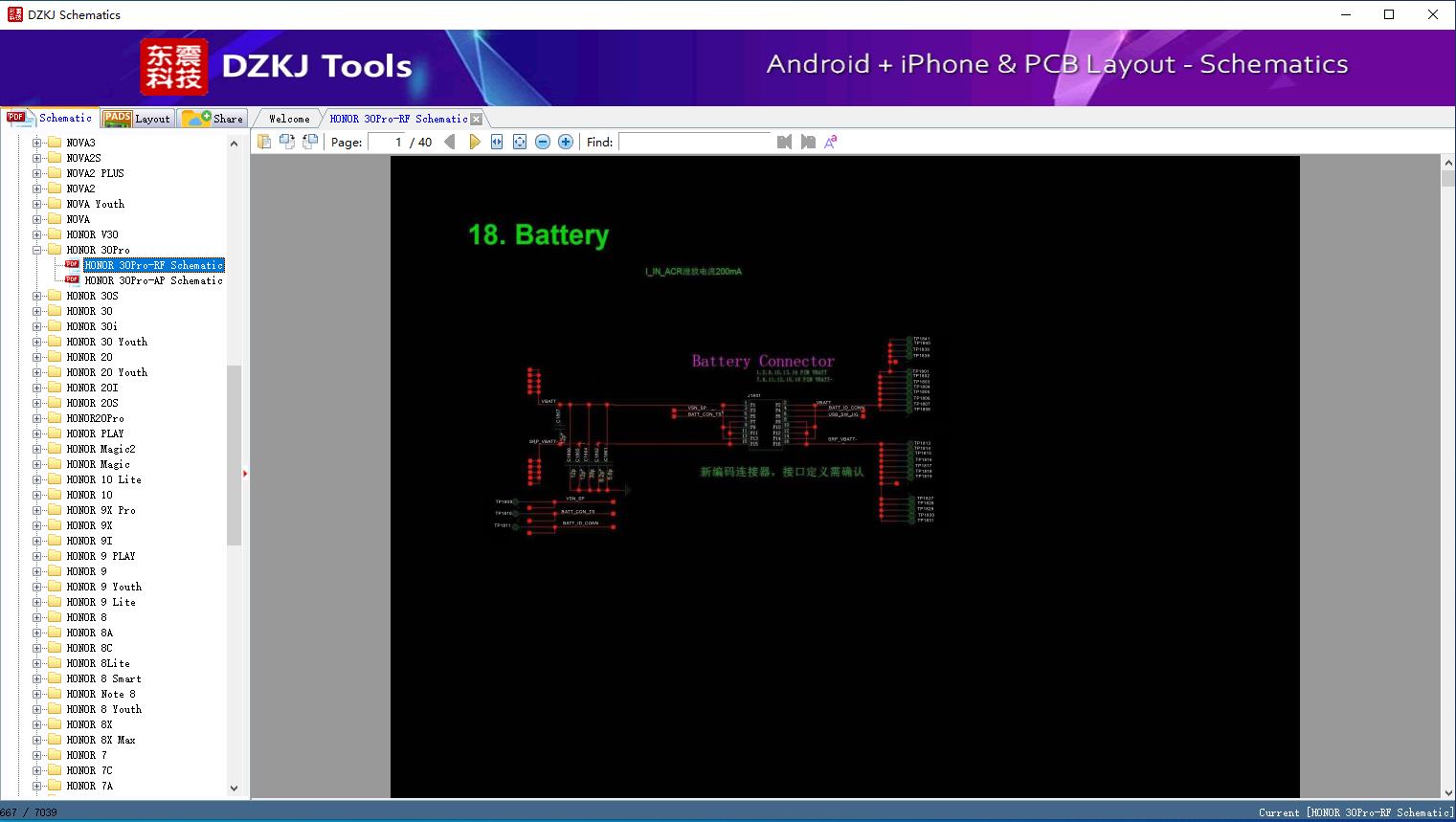Open the Share tab

(x=214, y=119)
